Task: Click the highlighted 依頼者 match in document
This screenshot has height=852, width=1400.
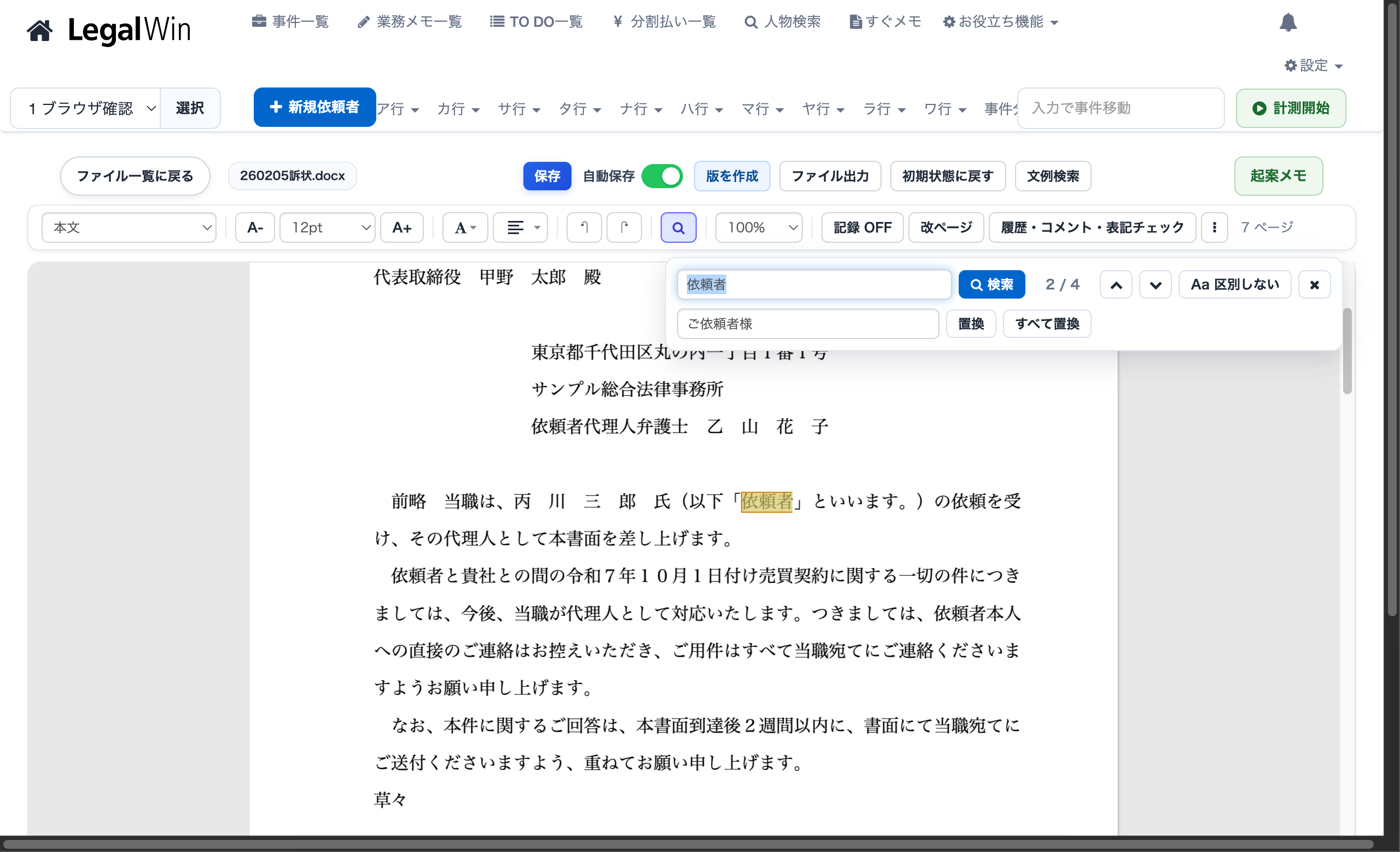Action: point(767,501)
